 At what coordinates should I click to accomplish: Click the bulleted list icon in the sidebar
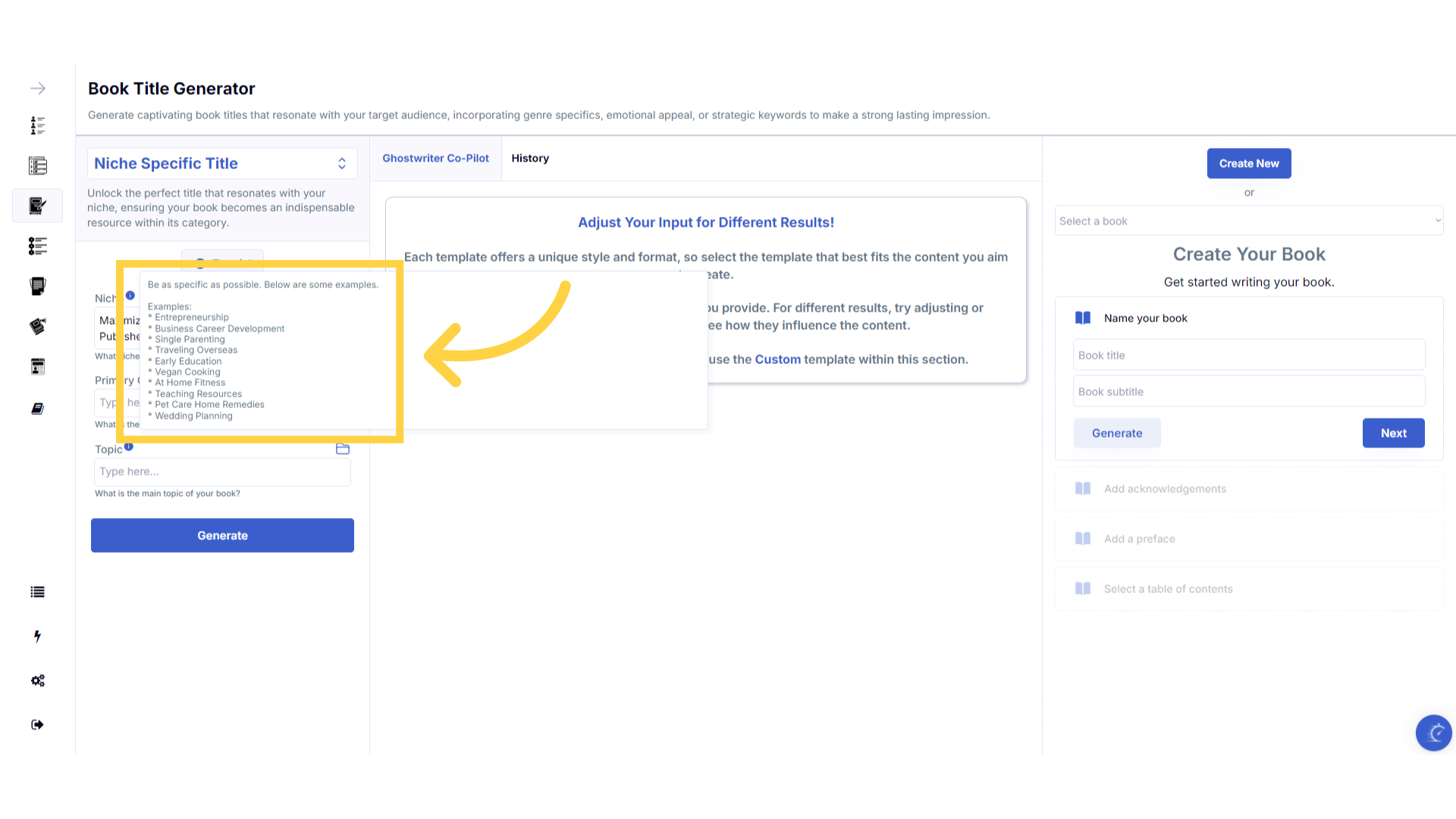[37, 592]
